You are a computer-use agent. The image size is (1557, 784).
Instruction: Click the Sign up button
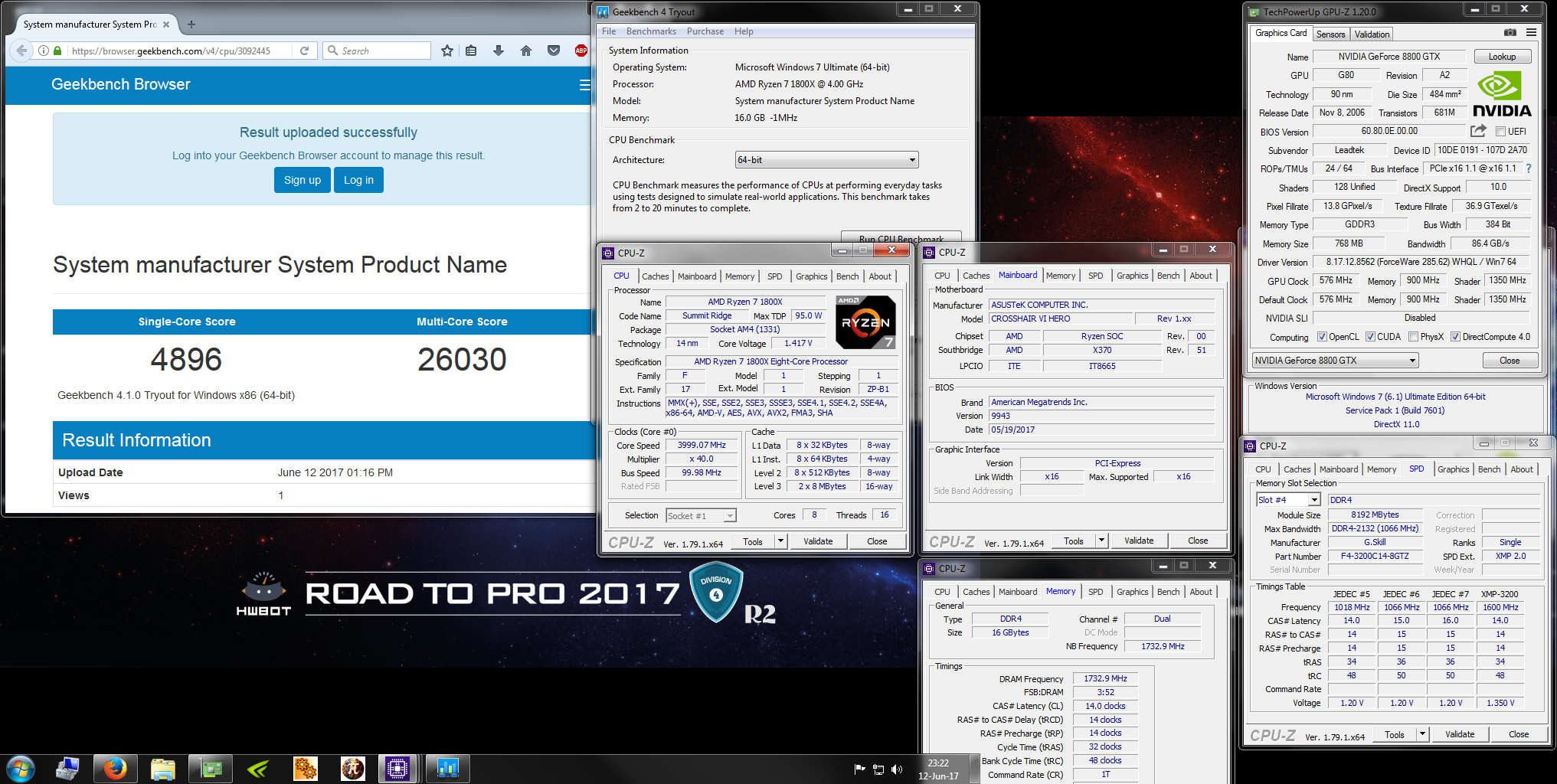(303, 180)
